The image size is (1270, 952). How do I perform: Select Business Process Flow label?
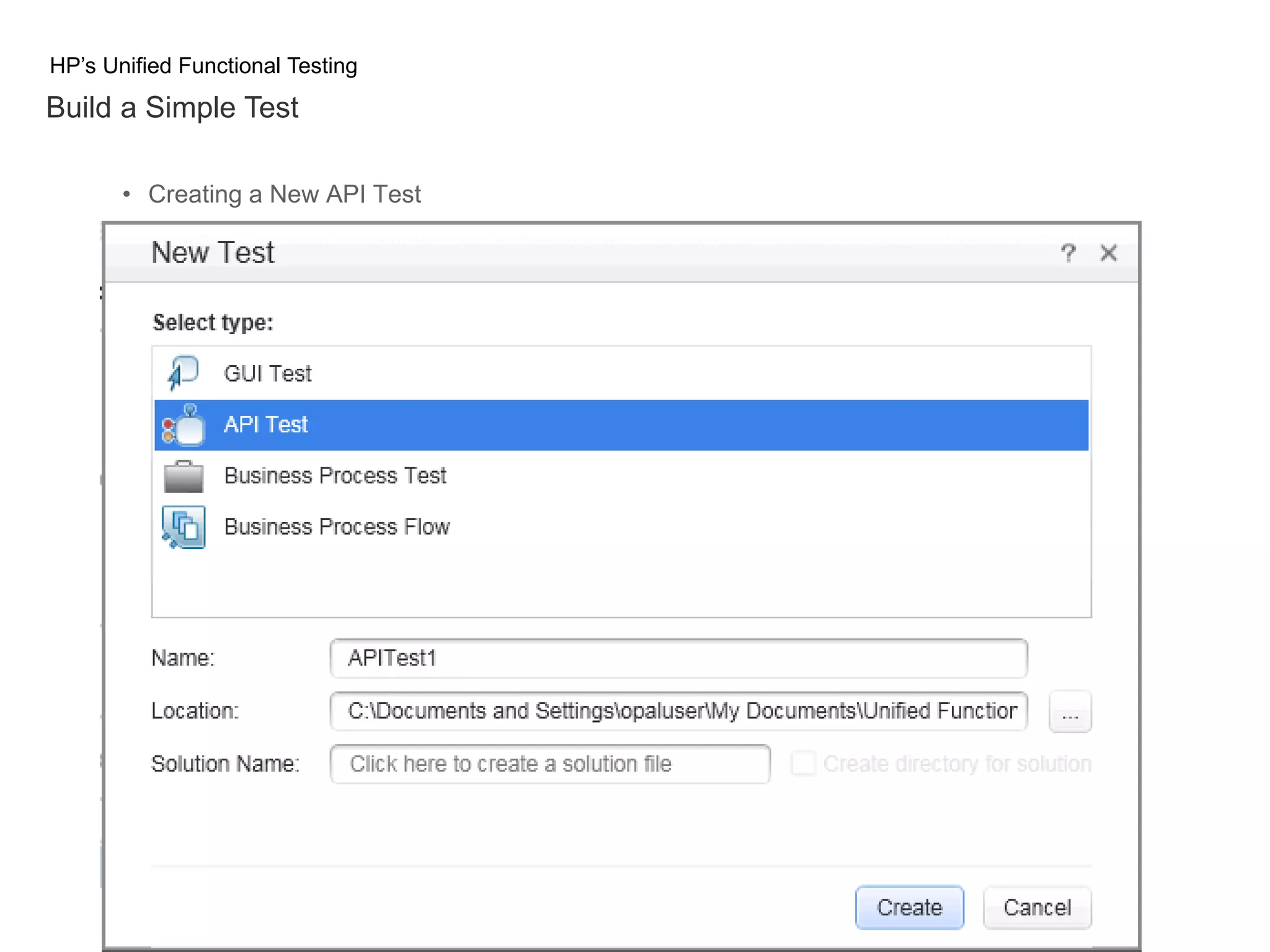click(x=337, y=527)
